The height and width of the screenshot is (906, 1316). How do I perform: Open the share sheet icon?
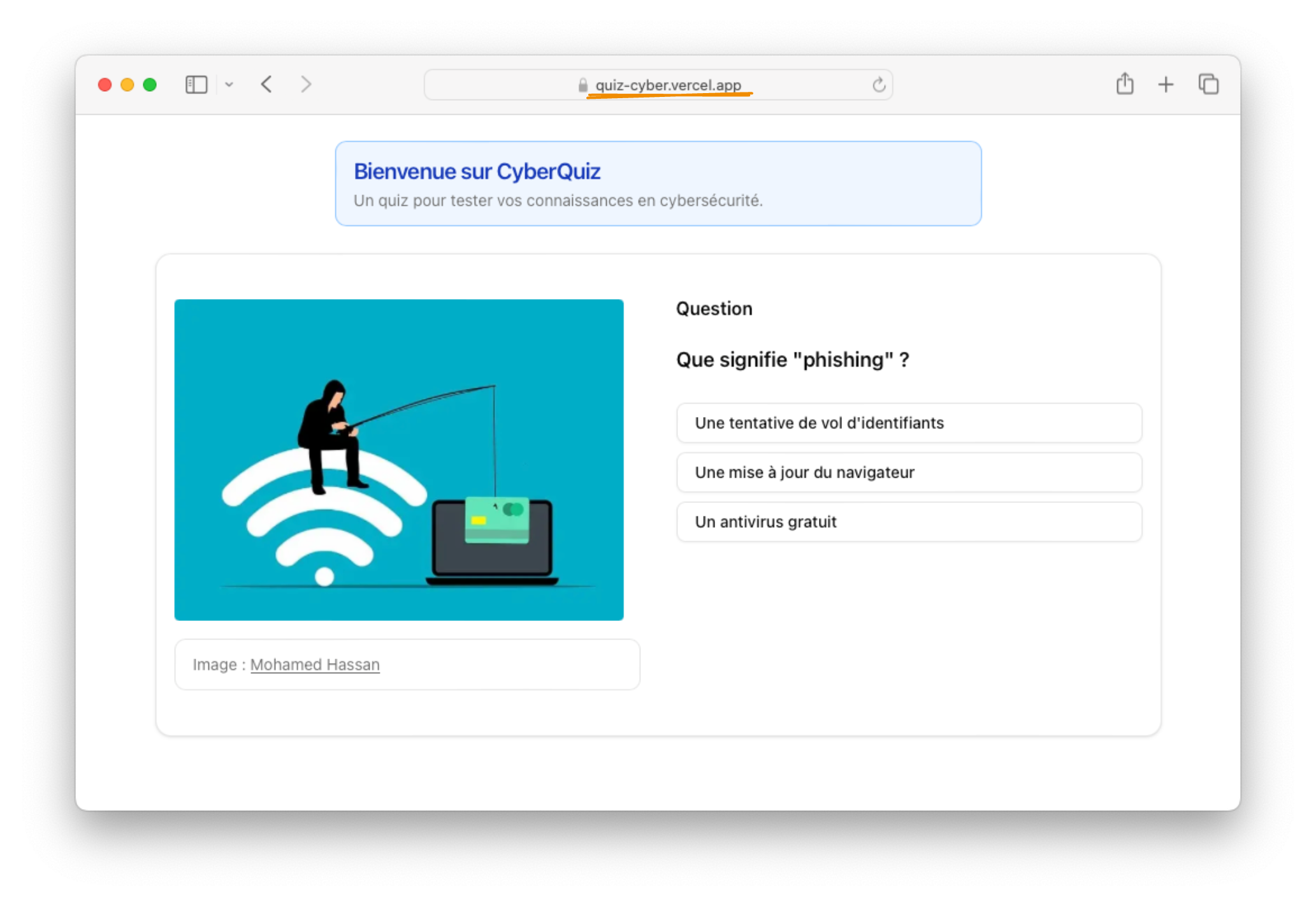tap(1125, 84)
